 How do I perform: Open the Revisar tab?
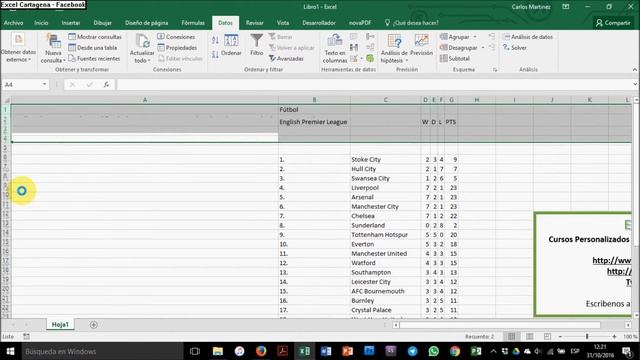pyautogui.click(x=255, y=23)
